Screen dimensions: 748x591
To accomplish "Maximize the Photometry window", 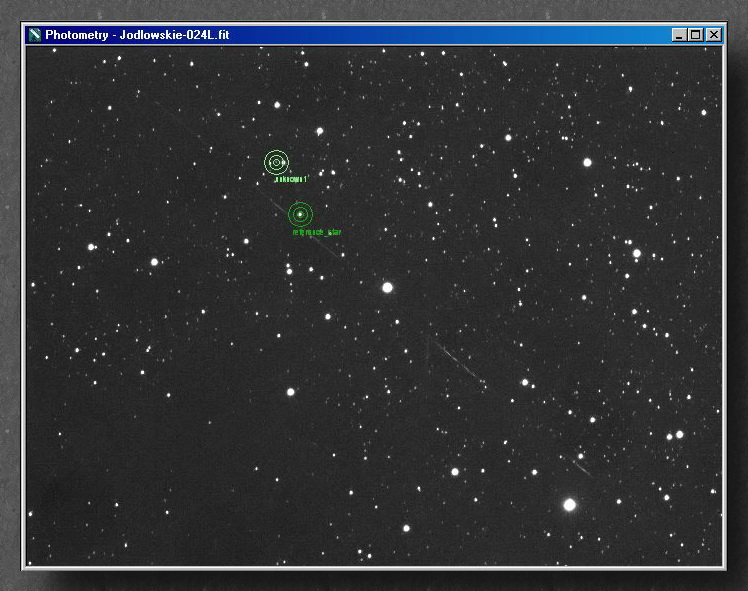I will pos(696,35).
